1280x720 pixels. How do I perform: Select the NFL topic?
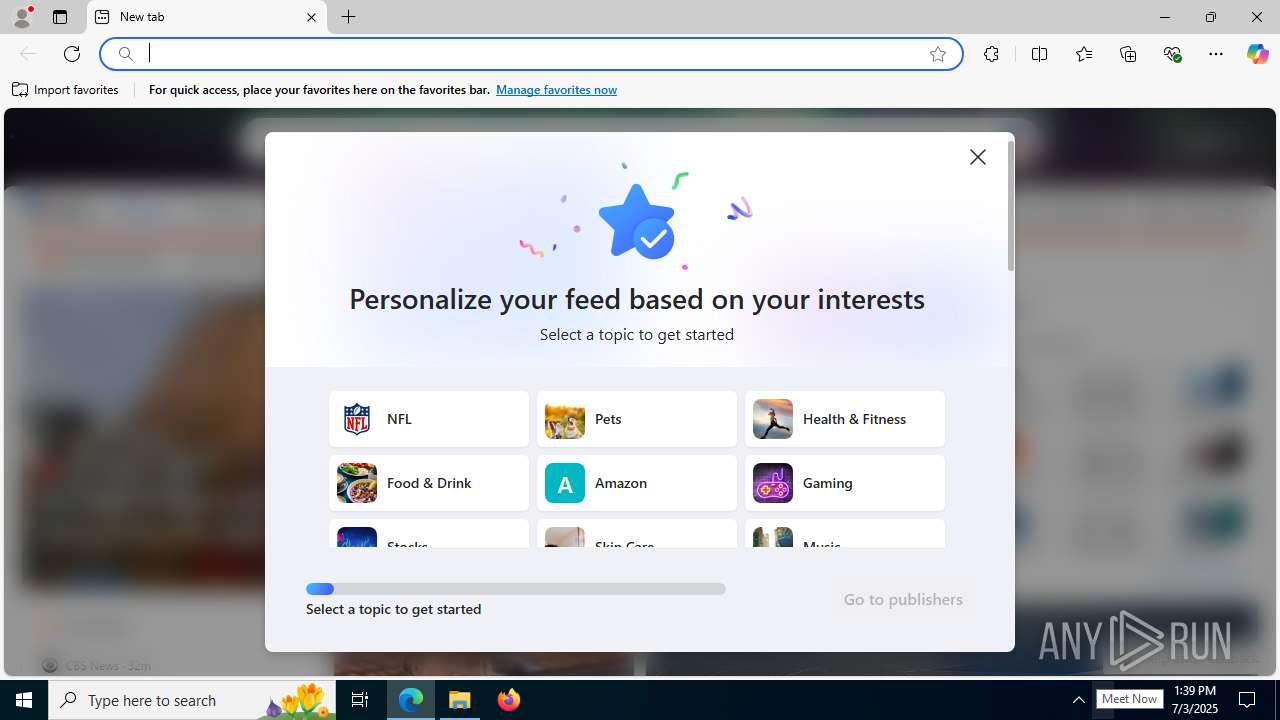[429, 419]
